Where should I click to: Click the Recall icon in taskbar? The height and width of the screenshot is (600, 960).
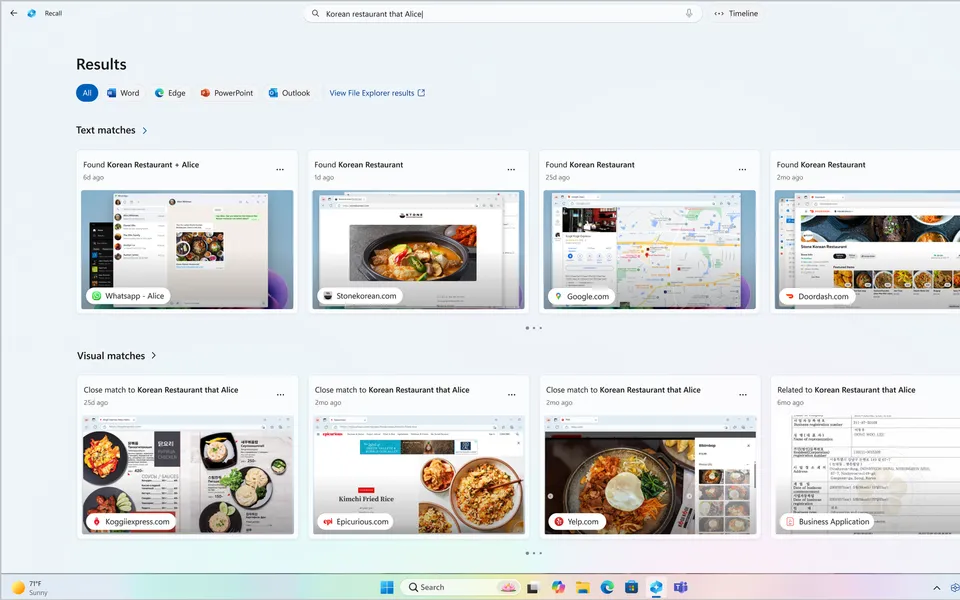point(656,587)
